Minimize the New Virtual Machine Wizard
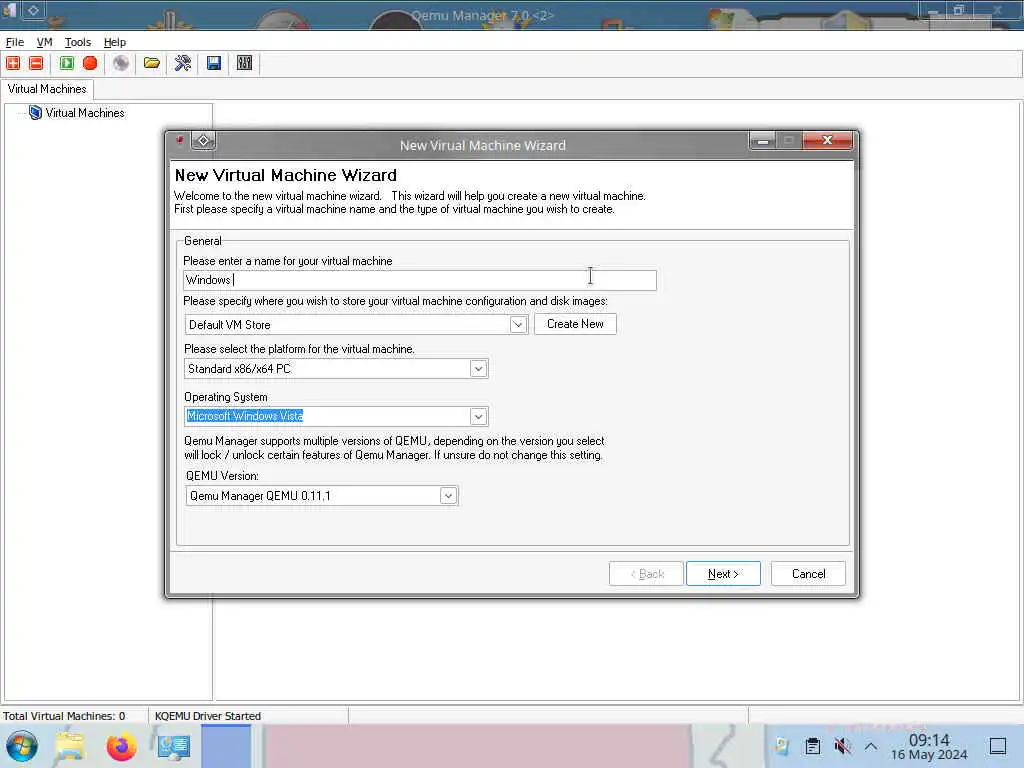The height and width of the screenshot is (768, 1024). [762, 140]
